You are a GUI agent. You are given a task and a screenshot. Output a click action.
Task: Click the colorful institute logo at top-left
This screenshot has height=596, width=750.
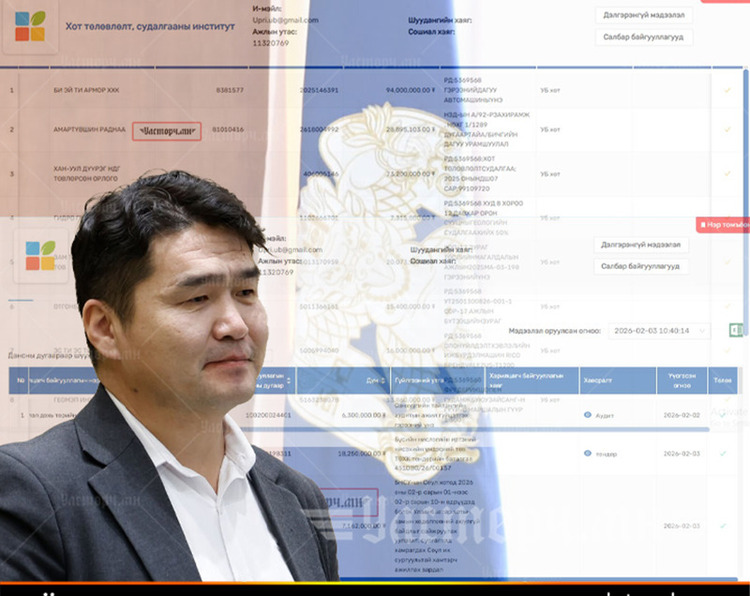point(30,26)
